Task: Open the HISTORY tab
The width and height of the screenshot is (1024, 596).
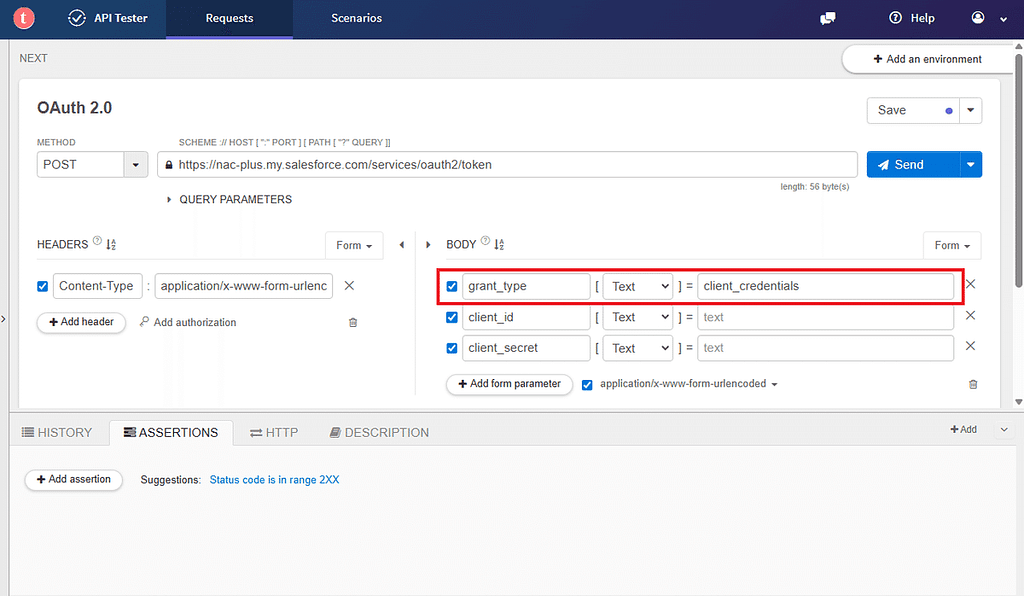Action: (57, 432)
